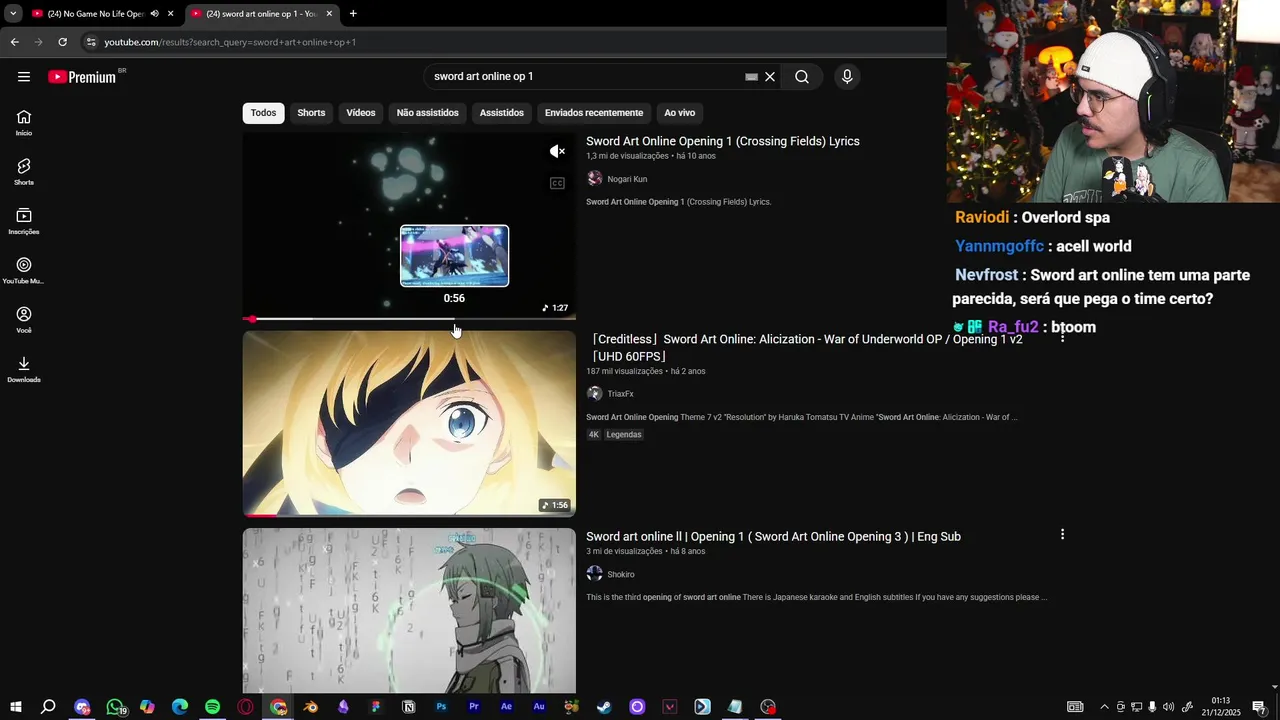The image size is (1280, 720).
Task: Click the page vertical scrollbar down arrow
Action: coord(1274,687)
